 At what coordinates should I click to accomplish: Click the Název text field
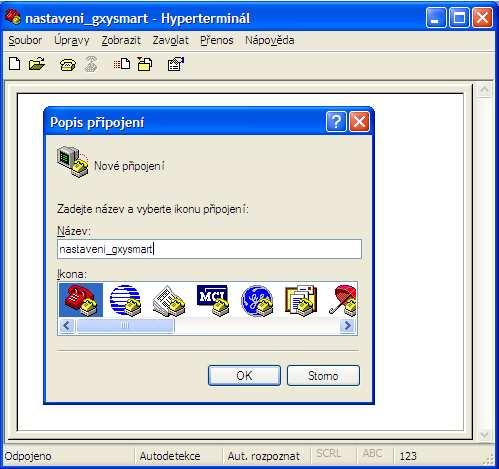209,249
